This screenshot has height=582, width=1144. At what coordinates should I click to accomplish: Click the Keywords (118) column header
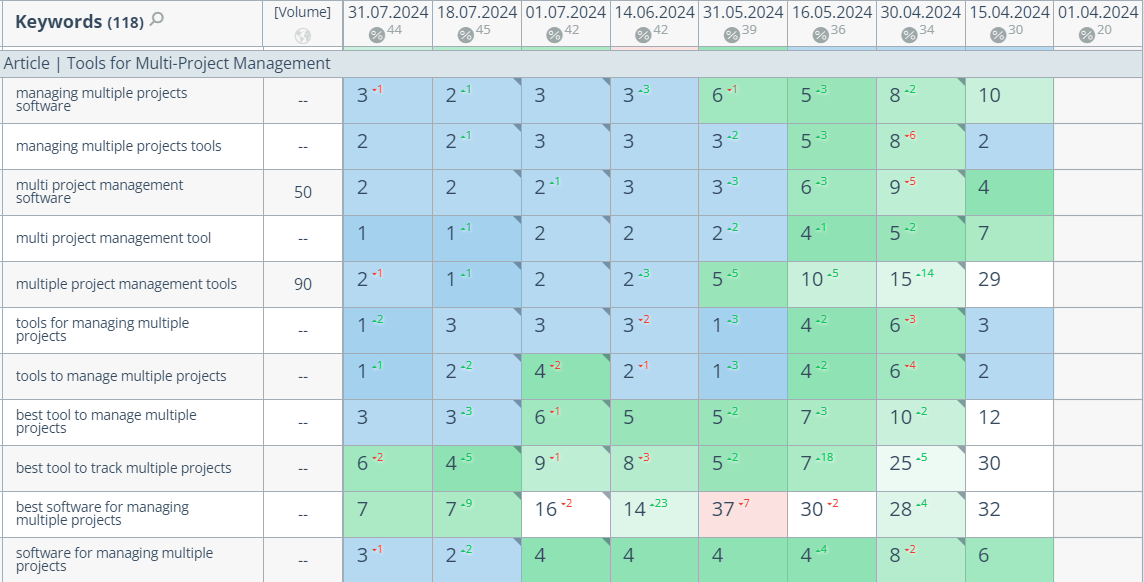tap(79, 21)
